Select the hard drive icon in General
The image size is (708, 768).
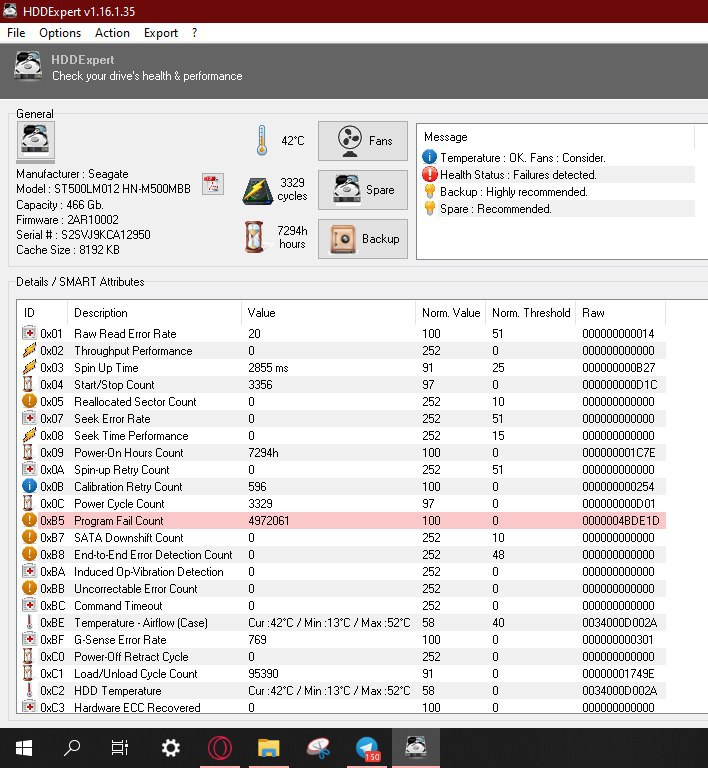click(x=35, y=140)
